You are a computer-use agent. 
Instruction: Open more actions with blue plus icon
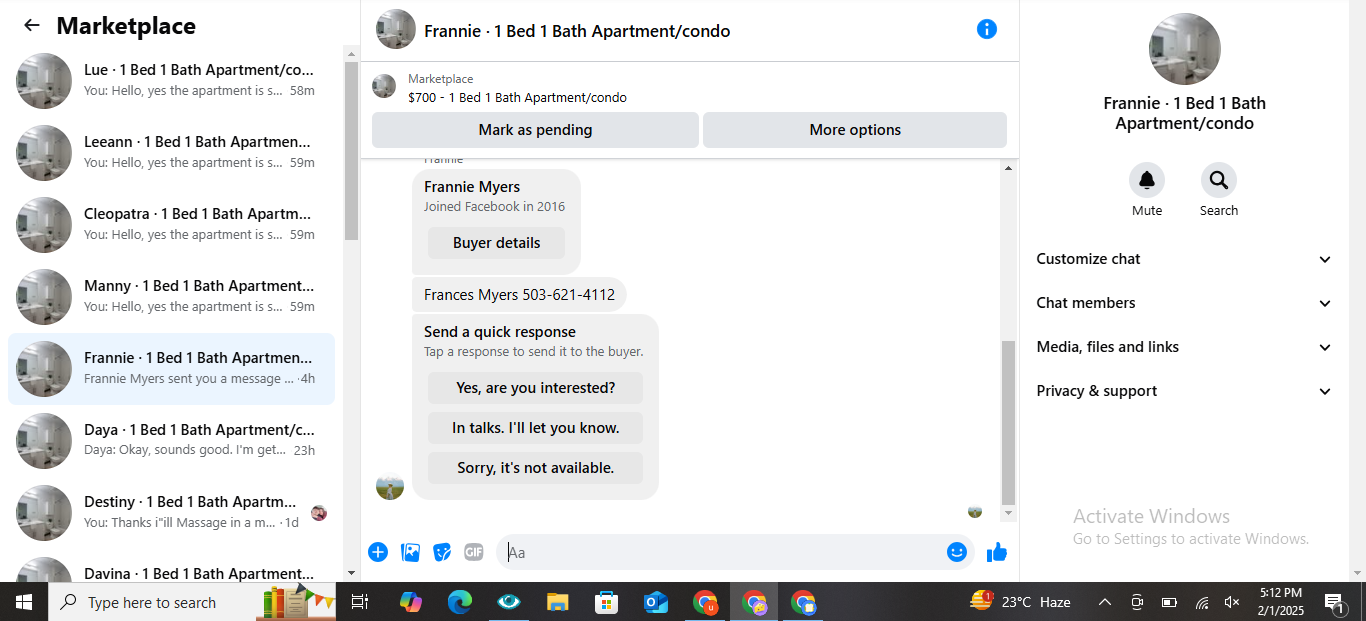(378, 552)
